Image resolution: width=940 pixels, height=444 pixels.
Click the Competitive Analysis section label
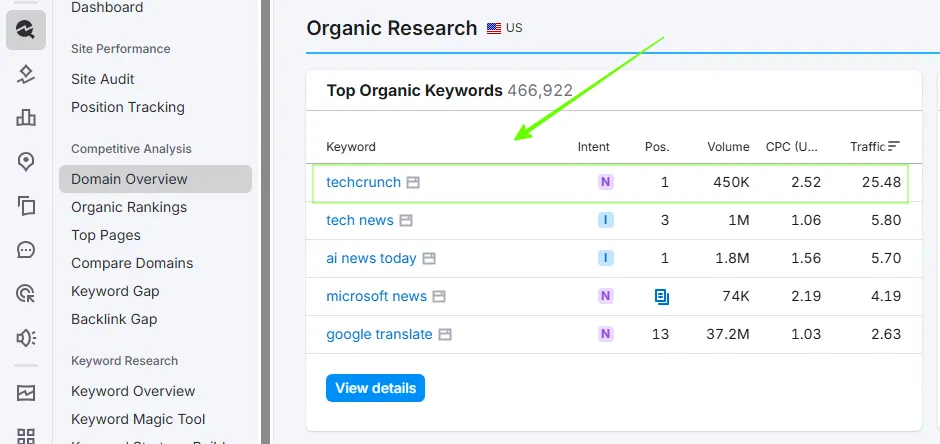[x=131, y=149]
